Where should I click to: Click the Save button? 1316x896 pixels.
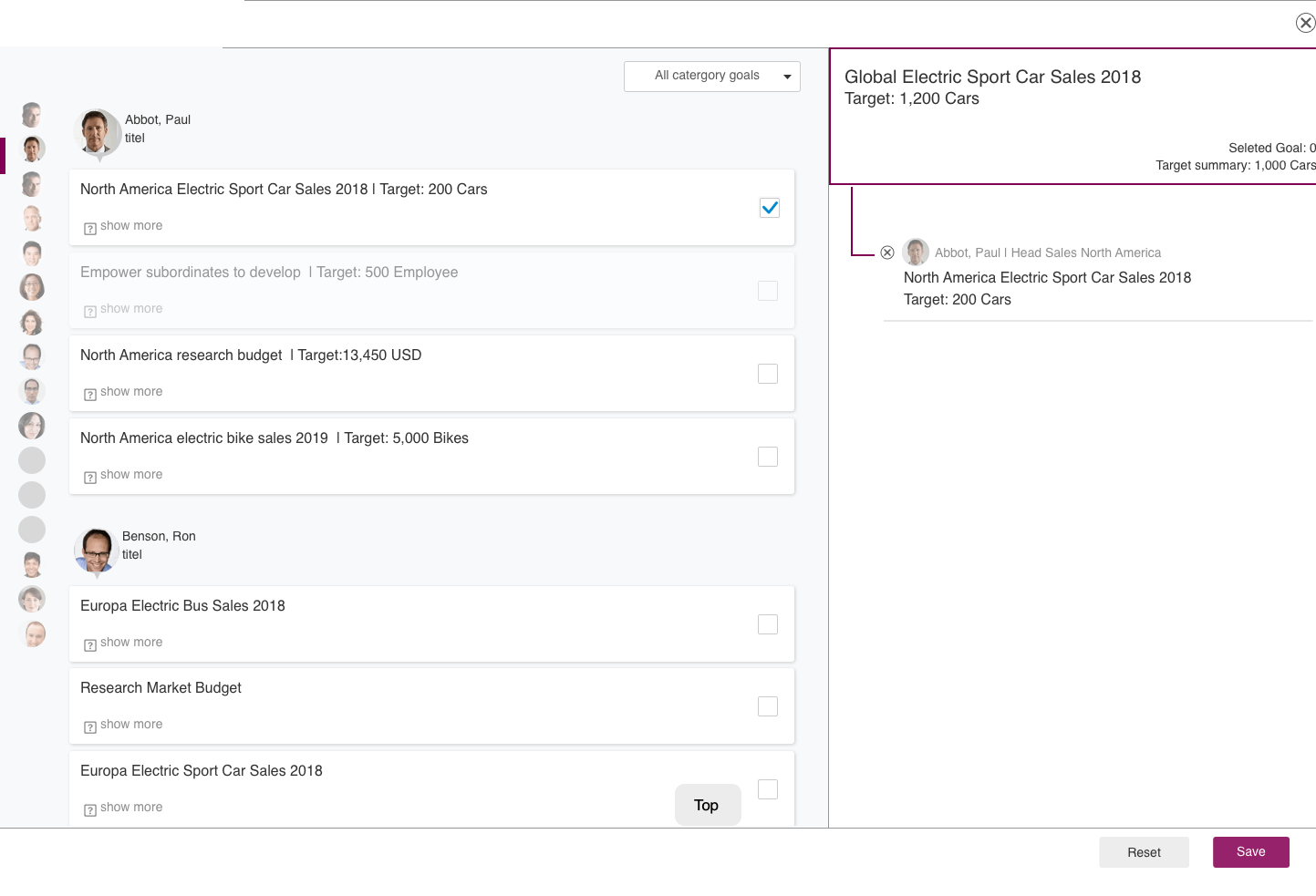click(x=1250, y=852)
